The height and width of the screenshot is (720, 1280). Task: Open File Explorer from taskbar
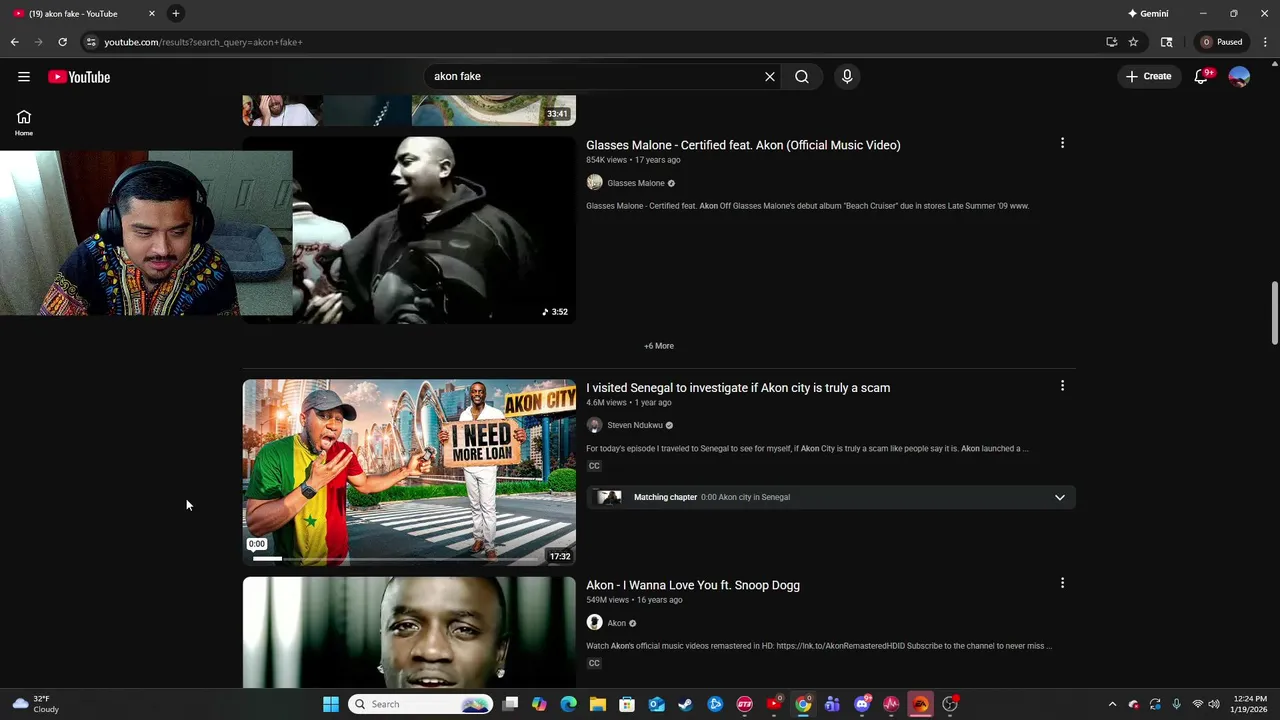597,704
